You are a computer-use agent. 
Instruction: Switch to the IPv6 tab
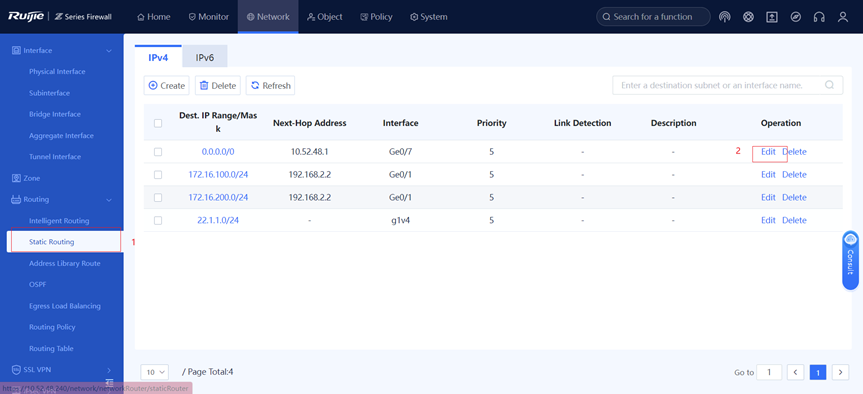tap(205, 57)
